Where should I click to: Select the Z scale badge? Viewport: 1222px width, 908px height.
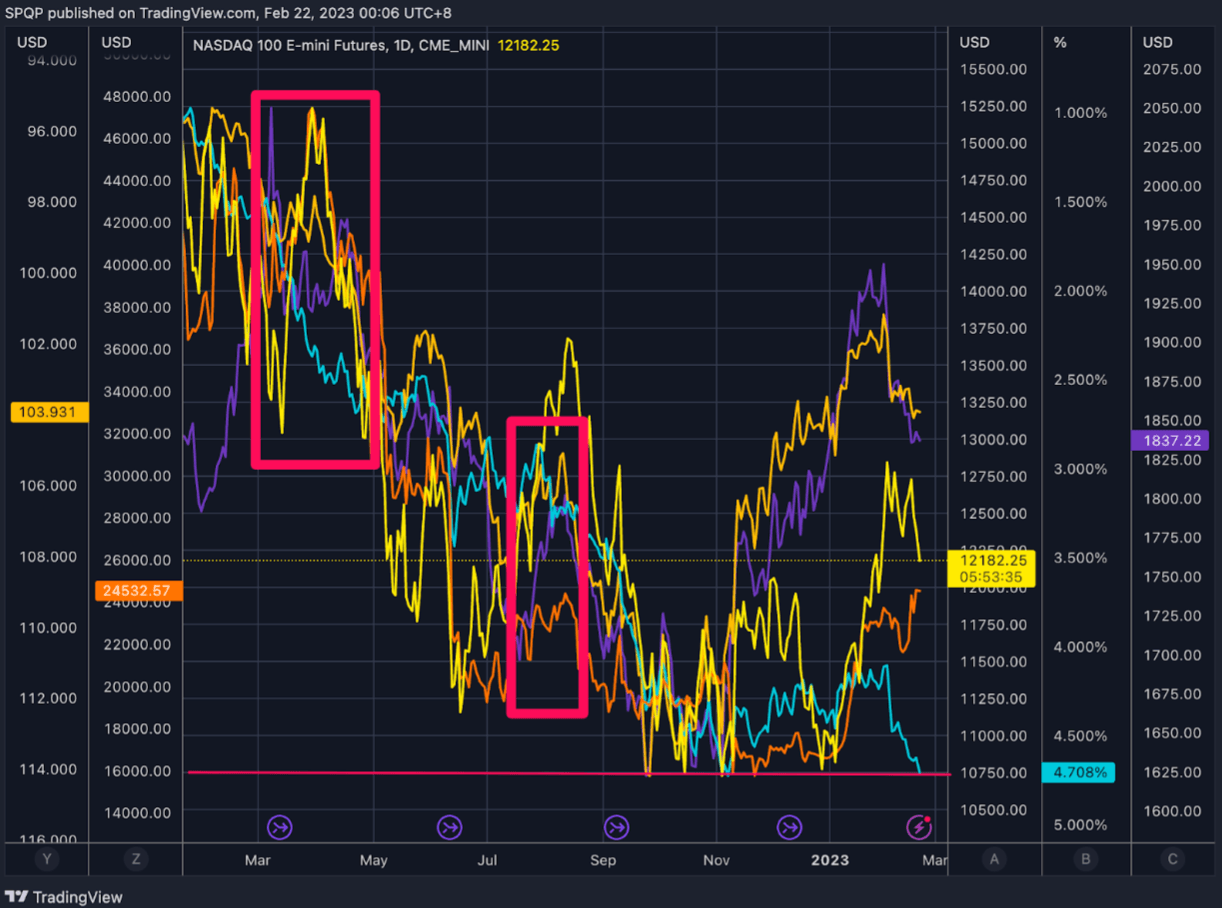[135, 859]
